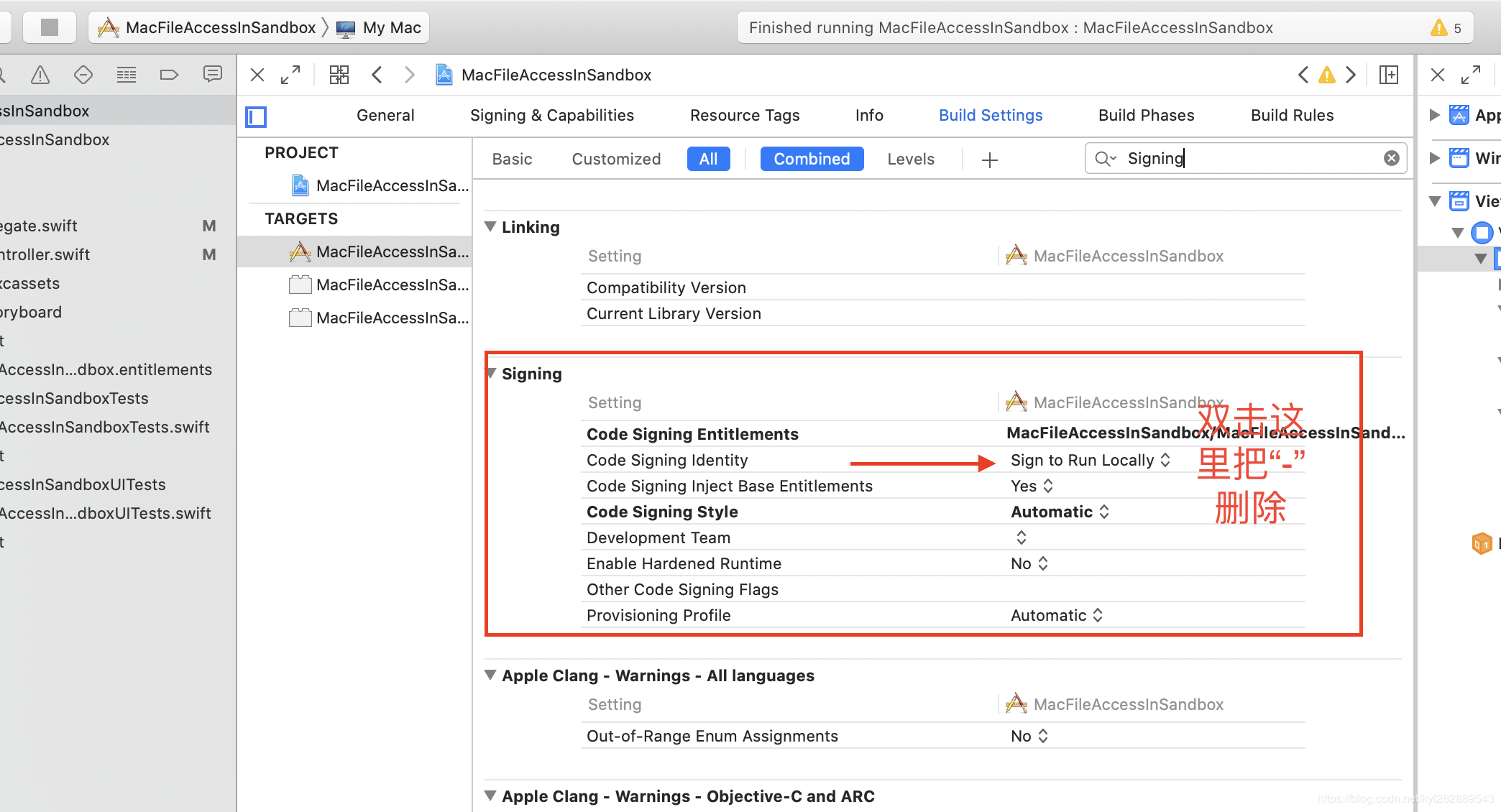
Task: Open the issue navigator warning icon
Action: [x=40, y=75]
